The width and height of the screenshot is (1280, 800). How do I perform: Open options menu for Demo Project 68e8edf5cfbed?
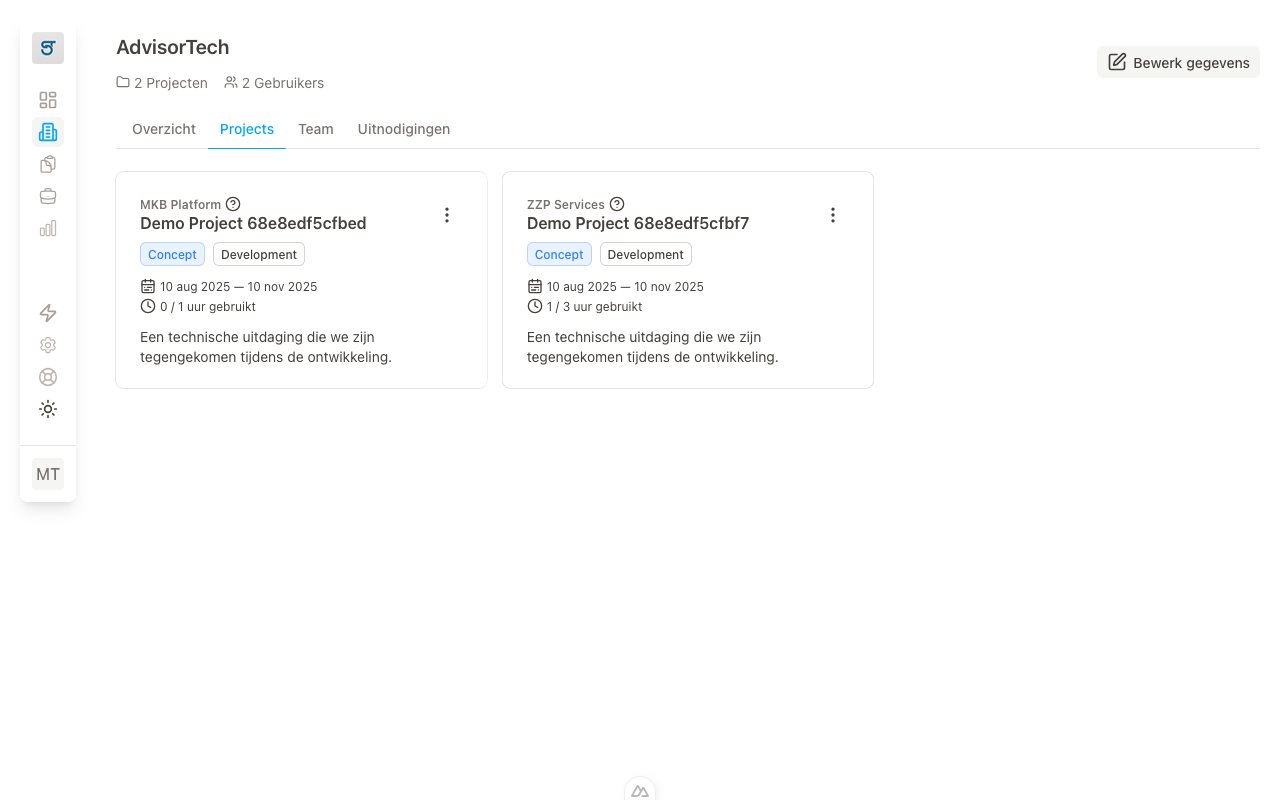tap(447, 215)
